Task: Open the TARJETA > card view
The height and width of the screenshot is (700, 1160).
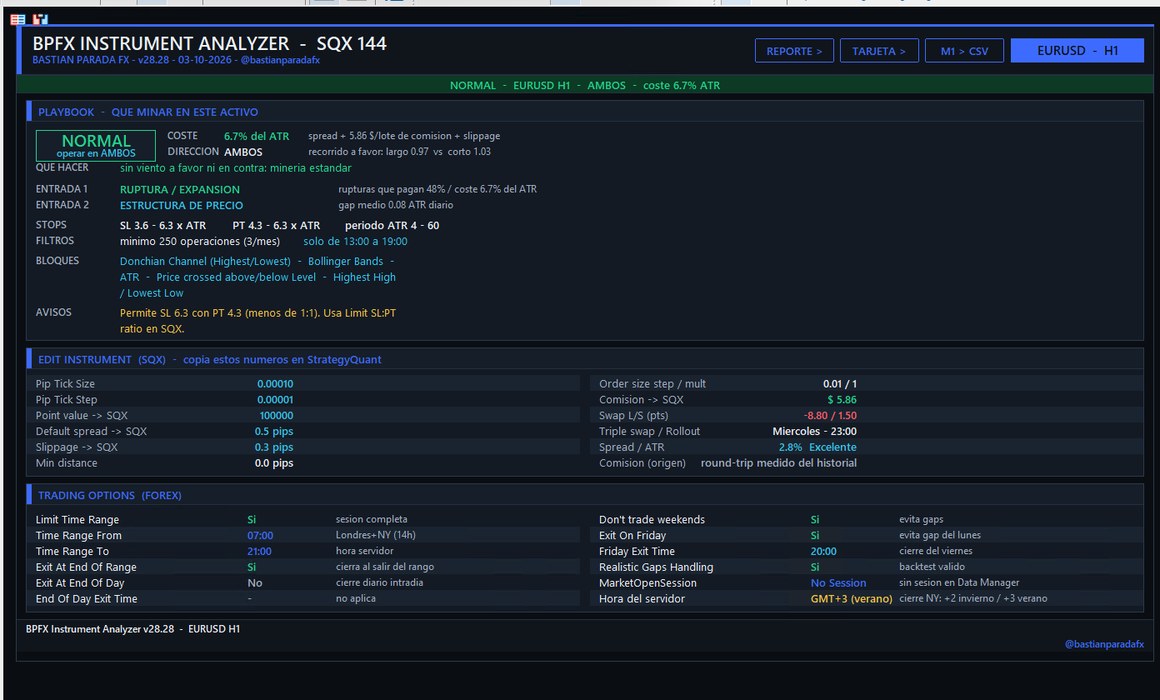Action: pos(879,51)
